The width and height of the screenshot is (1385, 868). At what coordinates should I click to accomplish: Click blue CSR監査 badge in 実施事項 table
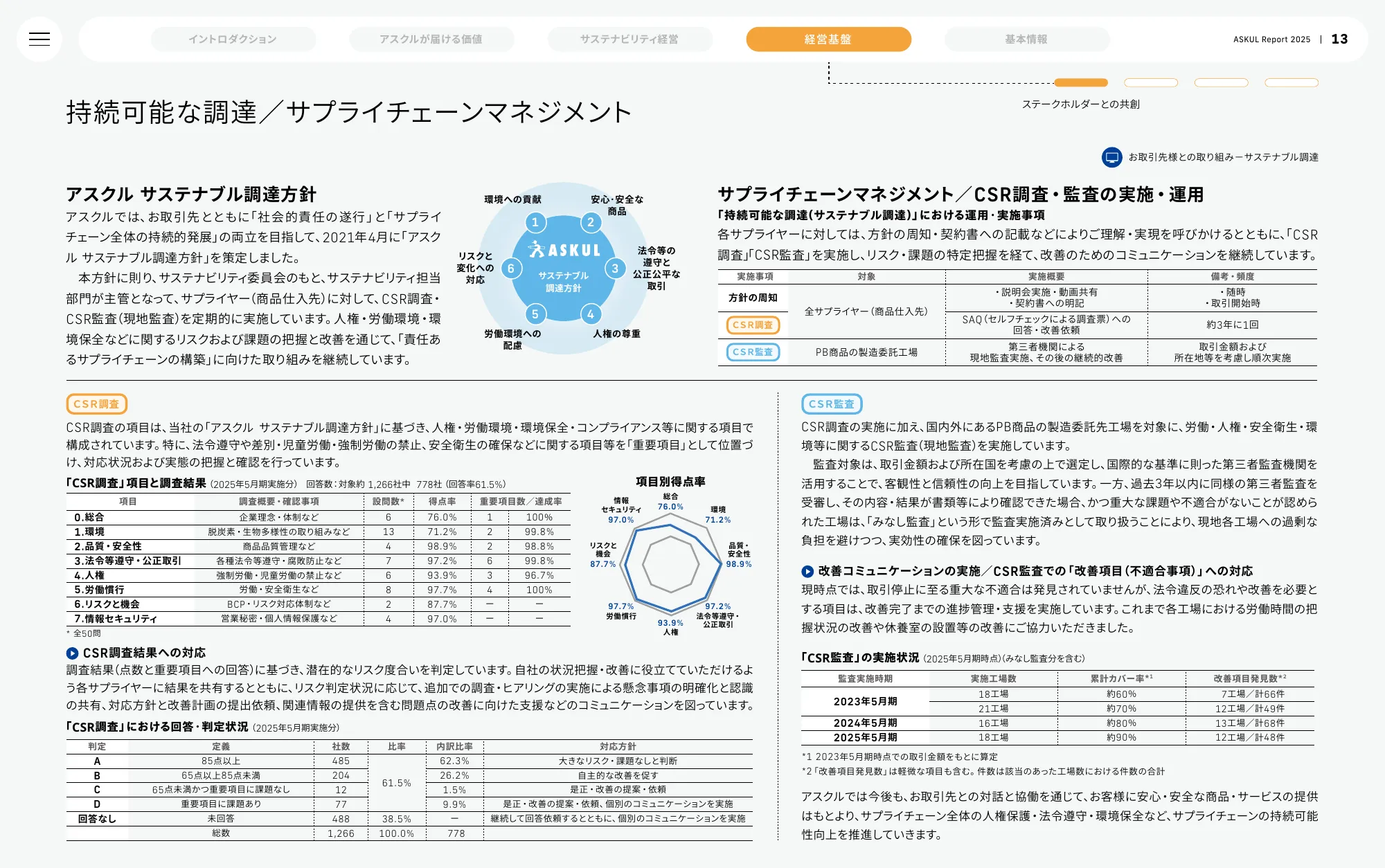pos(753,352)
